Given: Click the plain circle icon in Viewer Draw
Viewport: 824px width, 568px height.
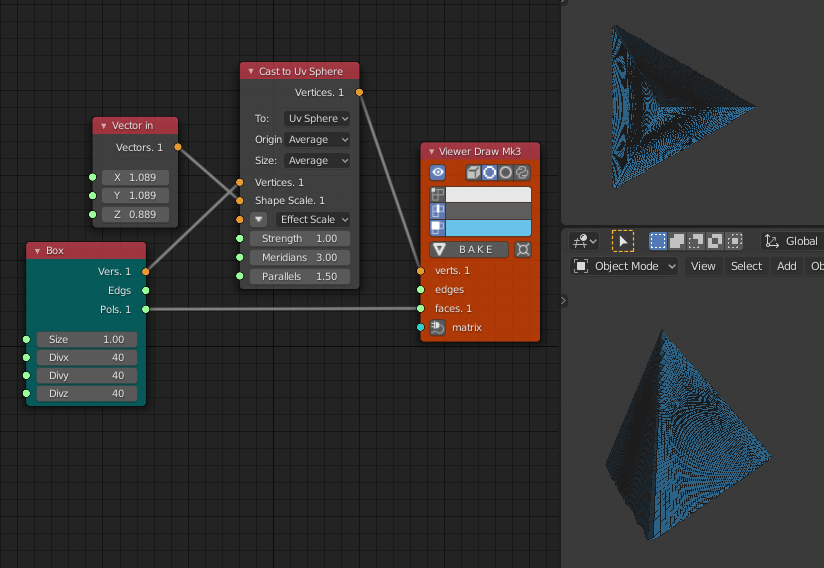Looking at the screenshot, I should coord(506,172).
